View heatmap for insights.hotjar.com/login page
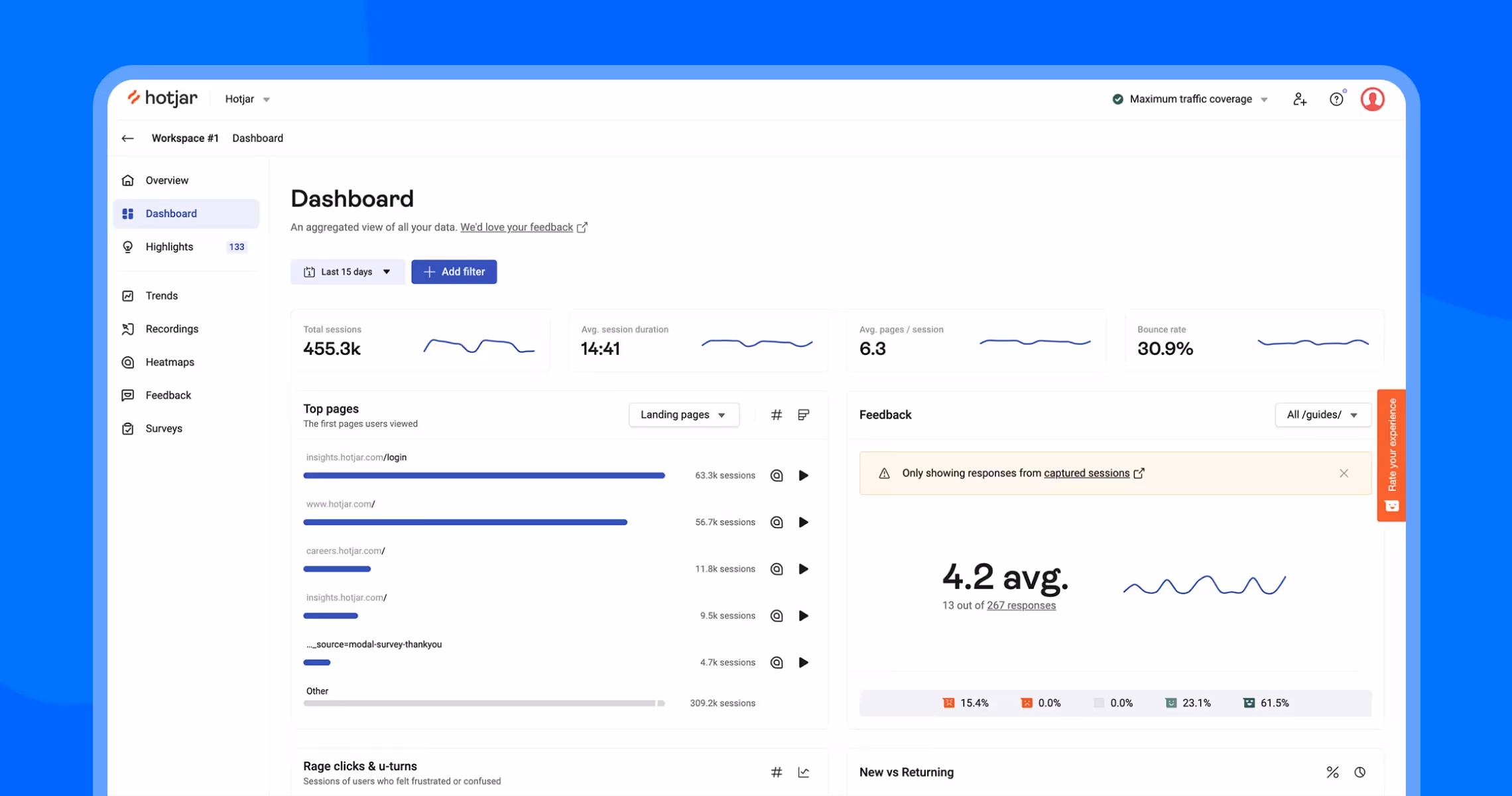 pos(777,475)
